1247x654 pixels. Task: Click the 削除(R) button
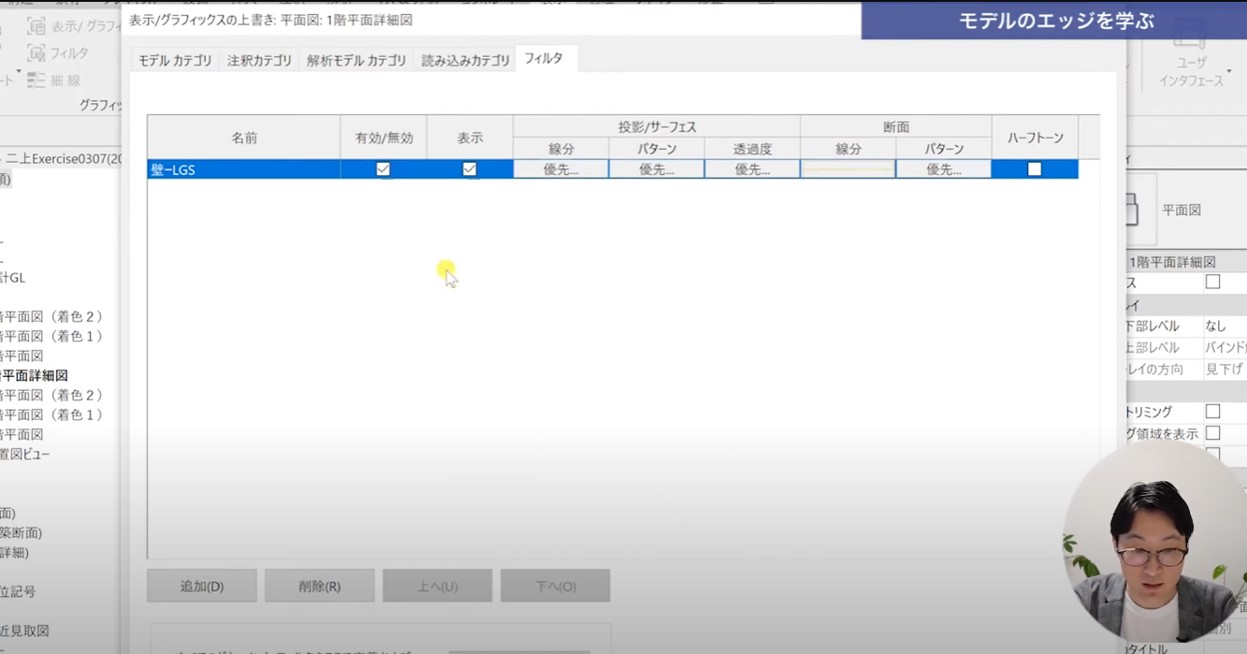click(319, 586)
